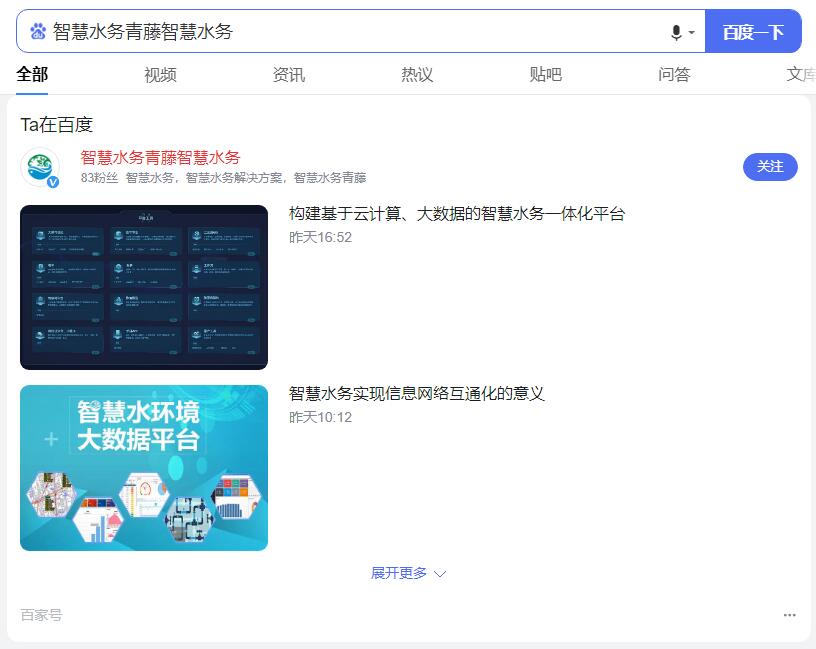816x649 pixels.
Task: Click the 83粉丝 follower count text
Action: click(x=99, y=178)
